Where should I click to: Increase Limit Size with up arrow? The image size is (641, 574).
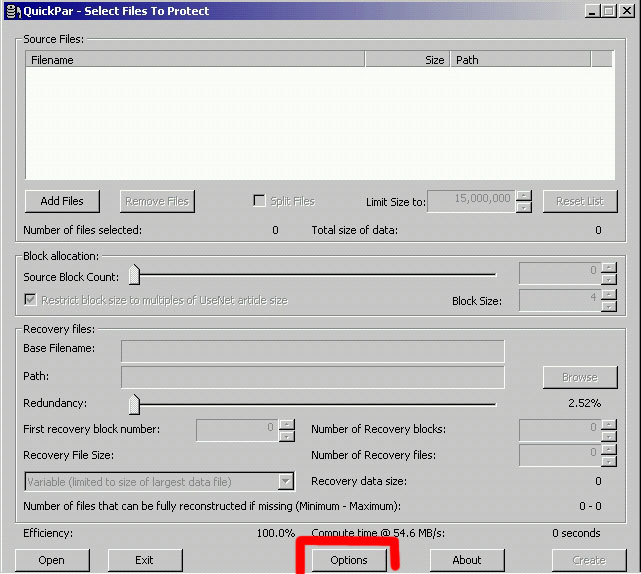[524, 195]
